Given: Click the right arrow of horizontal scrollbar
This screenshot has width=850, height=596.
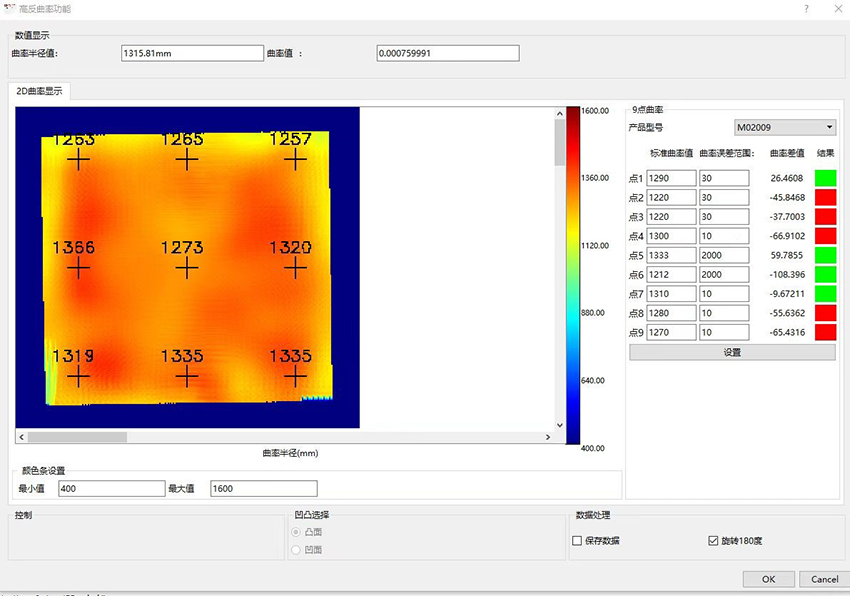Looking at the screenshot, I should (x=547, y=437).
